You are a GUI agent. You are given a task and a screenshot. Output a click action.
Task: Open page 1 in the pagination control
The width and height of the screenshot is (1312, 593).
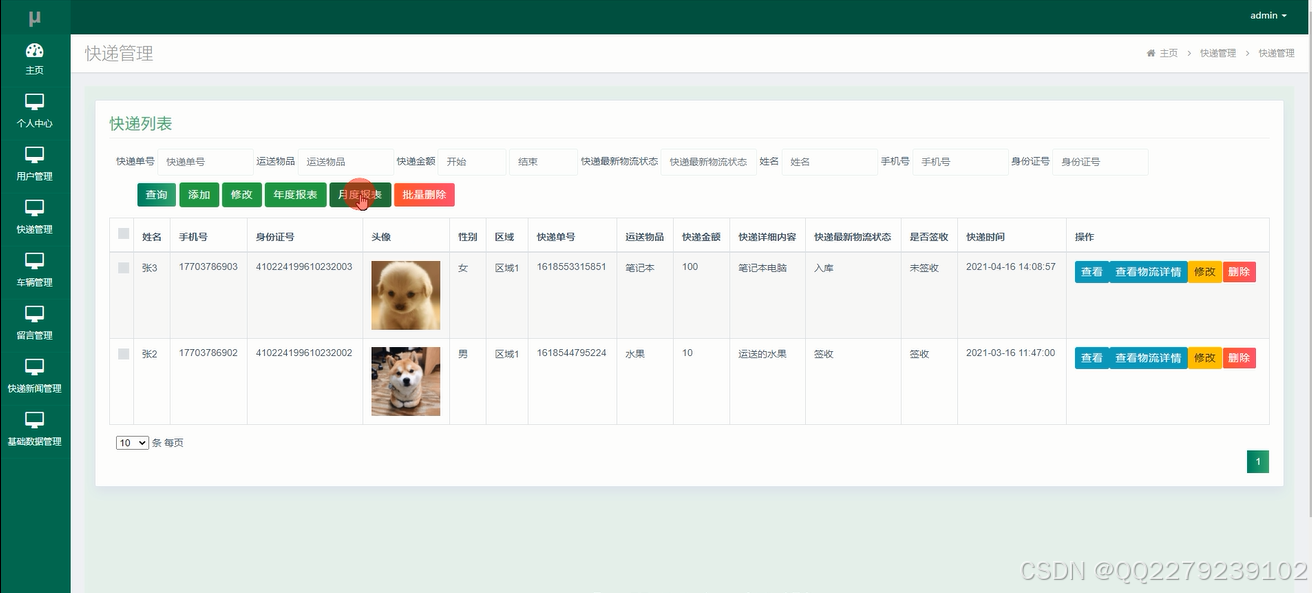coord(1257,461)
